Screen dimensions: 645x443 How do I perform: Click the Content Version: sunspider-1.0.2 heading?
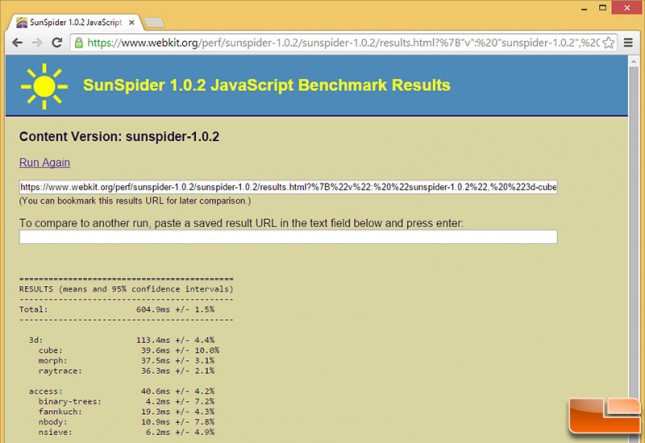[x=119, y=137]
